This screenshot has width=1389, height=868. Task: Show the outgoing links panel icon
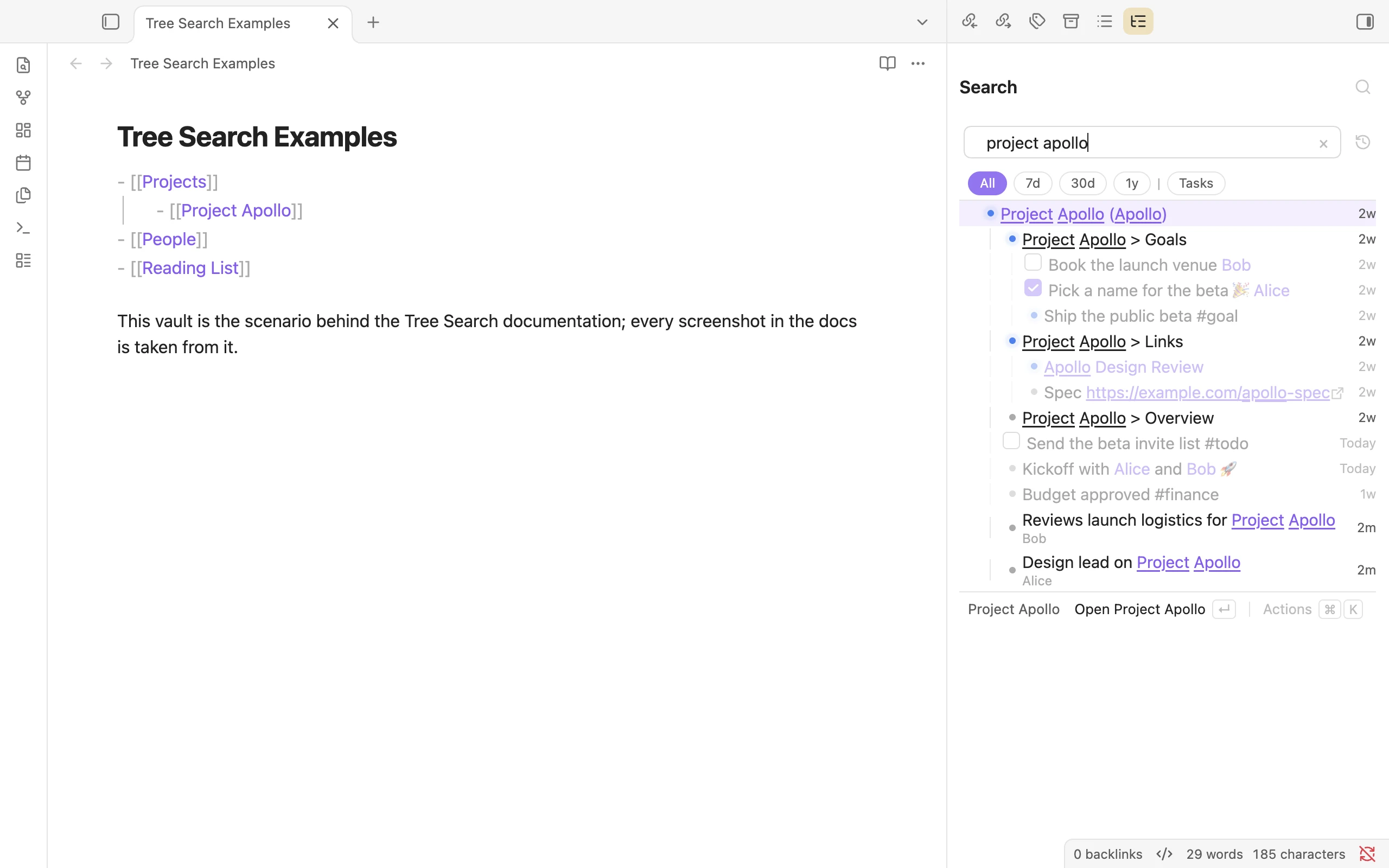click(x=1003, y=21)
